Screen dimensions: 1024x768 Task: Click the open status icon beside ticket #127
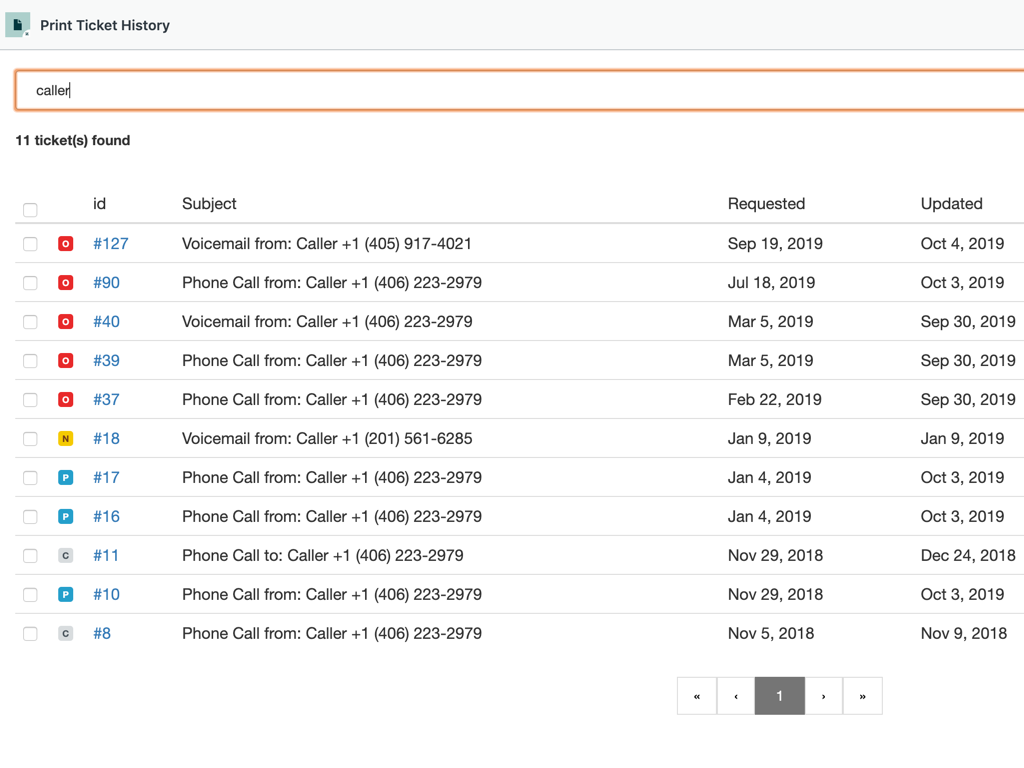pyautogui.click(x=65, y=243)
